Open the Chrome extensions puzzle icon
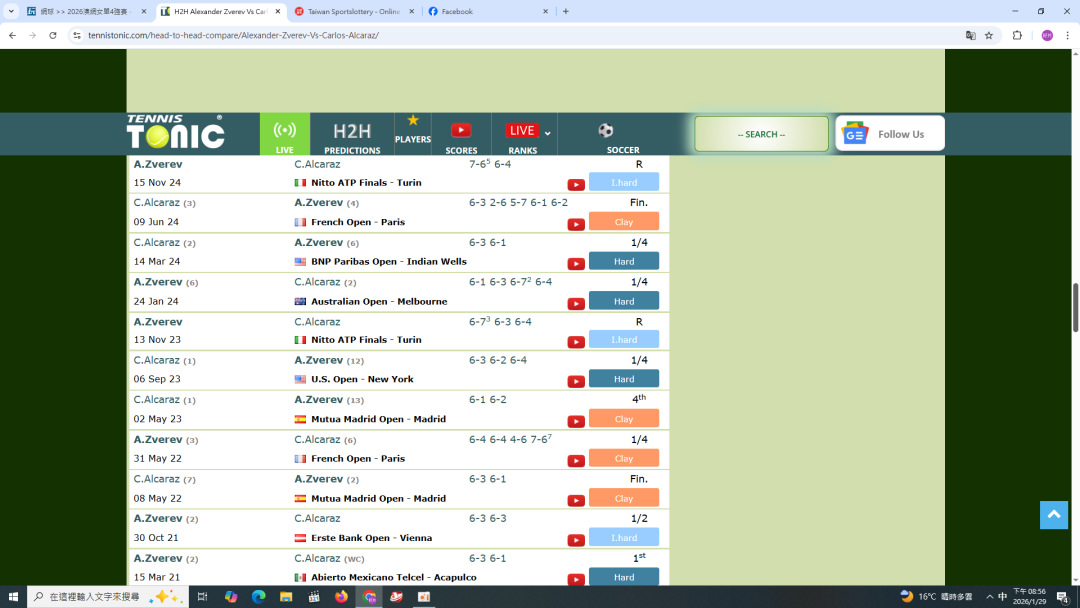Screen dimensions: 1080x608 point(1017,35)
